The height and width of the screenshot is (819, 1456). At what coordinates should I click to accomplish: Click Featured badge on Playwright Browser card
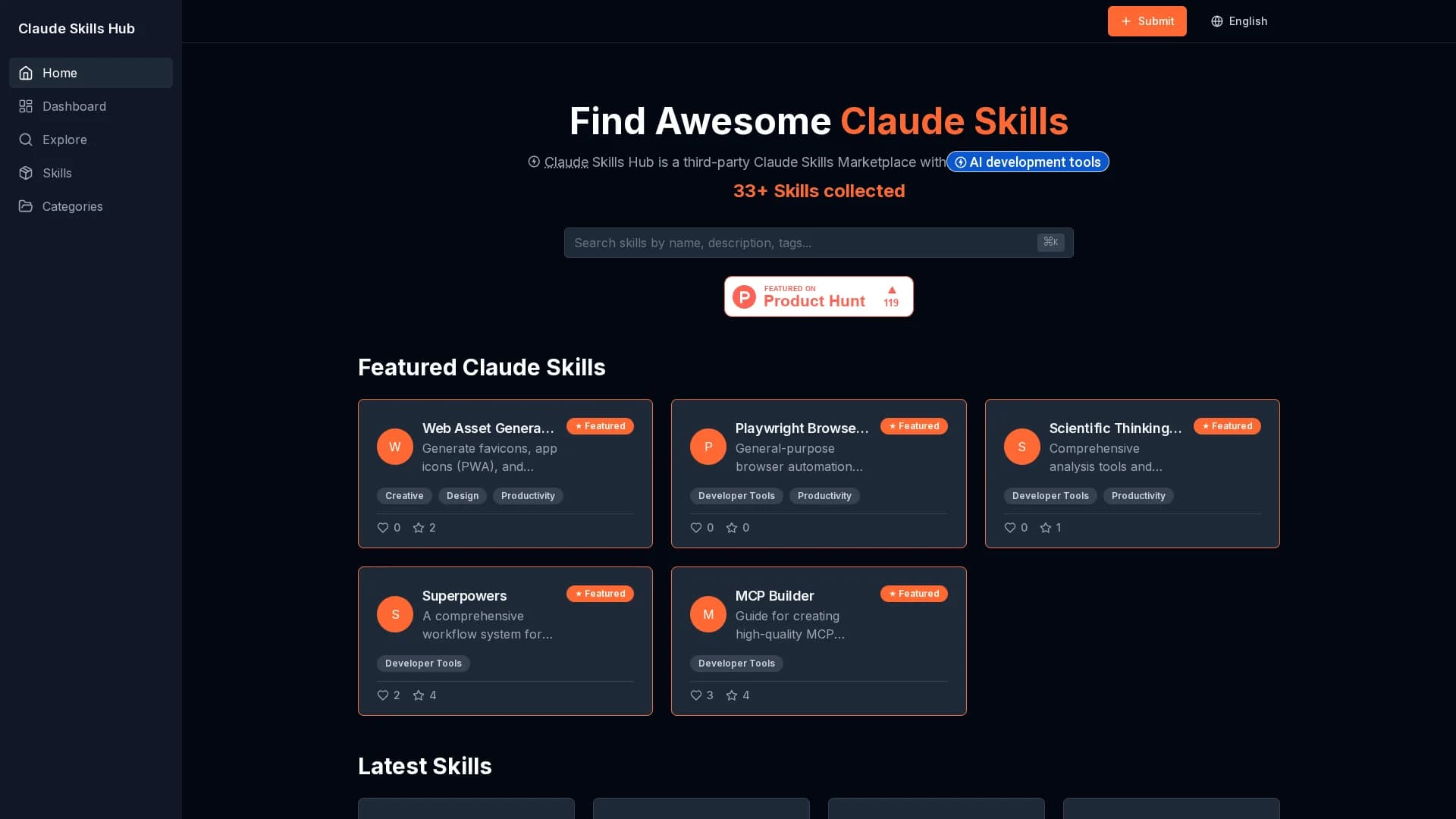[914, 426]
